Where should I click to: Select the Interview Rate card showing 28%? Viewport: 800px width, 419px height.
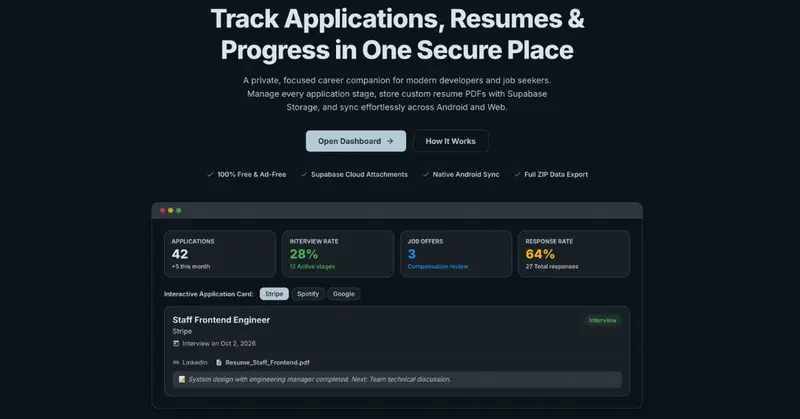(x=338, y=254)
